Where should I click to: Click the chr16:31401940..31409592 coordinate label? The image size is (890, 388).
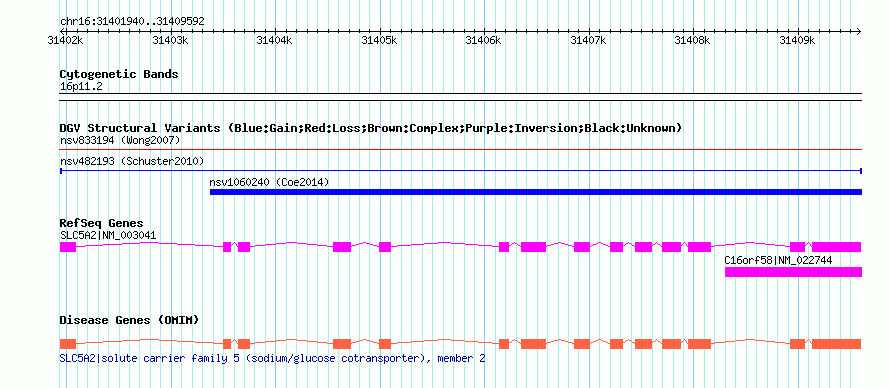tap(132, 21)
